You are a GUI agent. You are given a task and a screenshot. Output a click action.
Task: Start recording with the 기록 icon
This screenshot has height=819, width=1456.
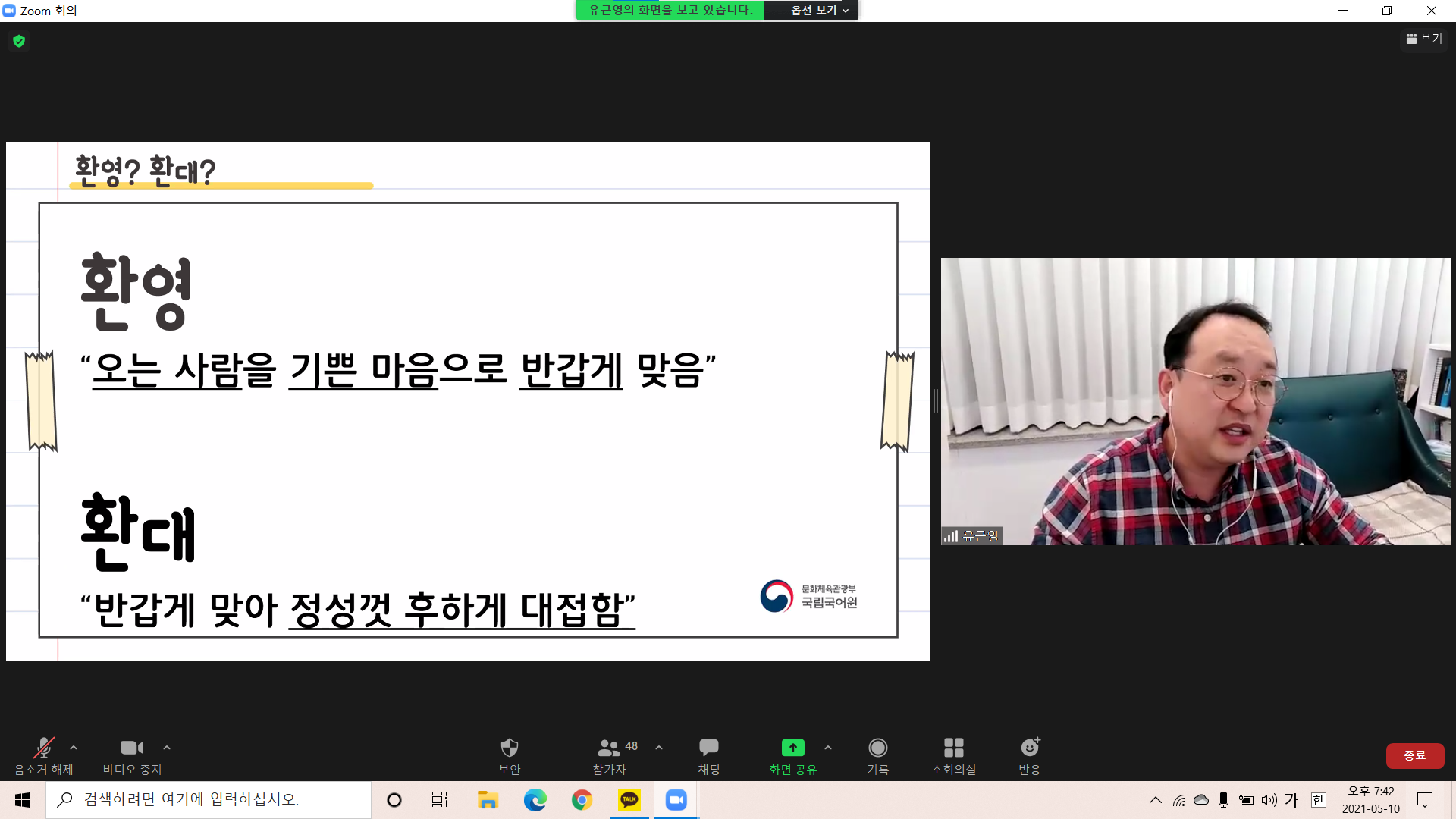pyautogui.click(x=877, y=748)
